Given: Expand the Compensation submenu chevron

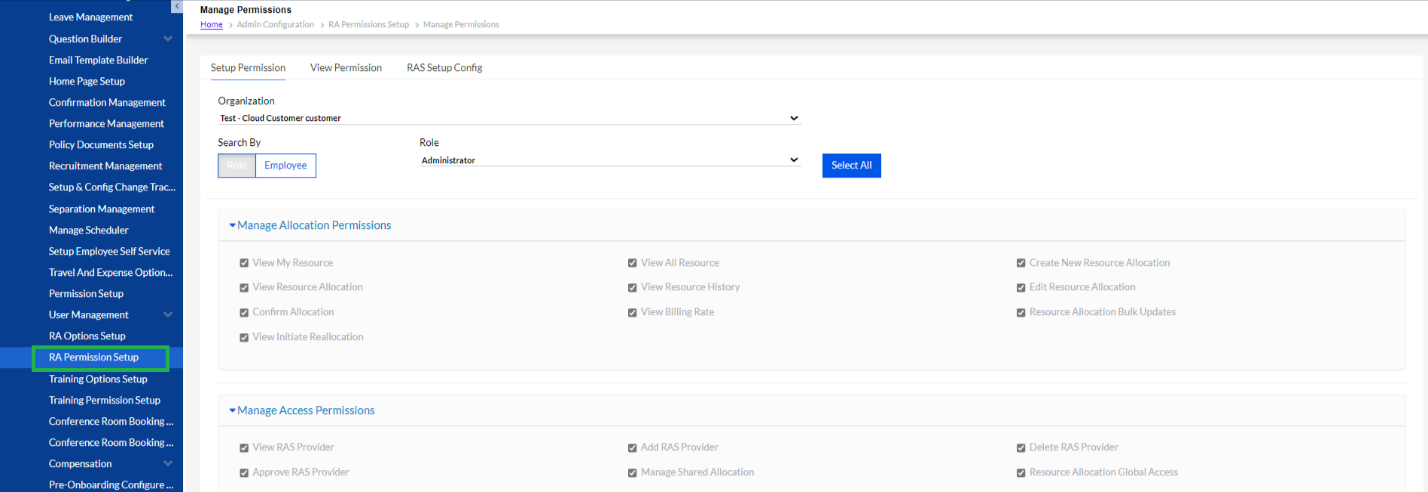Looking at the screenshot, I should (x=168, y=464).
